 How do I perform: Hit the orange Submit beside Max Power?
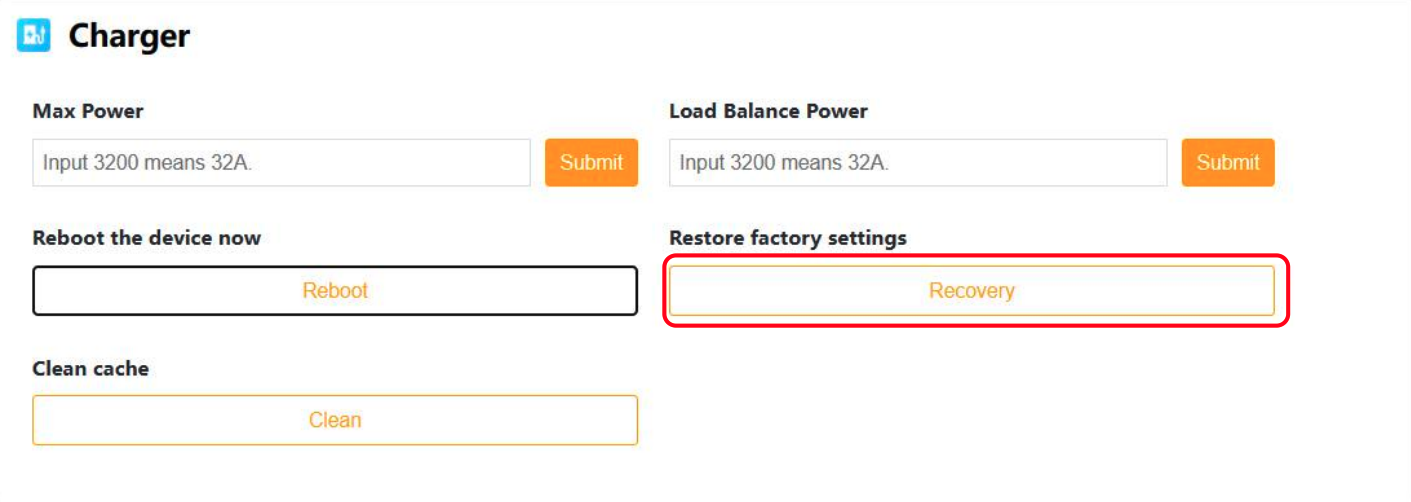click(x=591, y=162)
